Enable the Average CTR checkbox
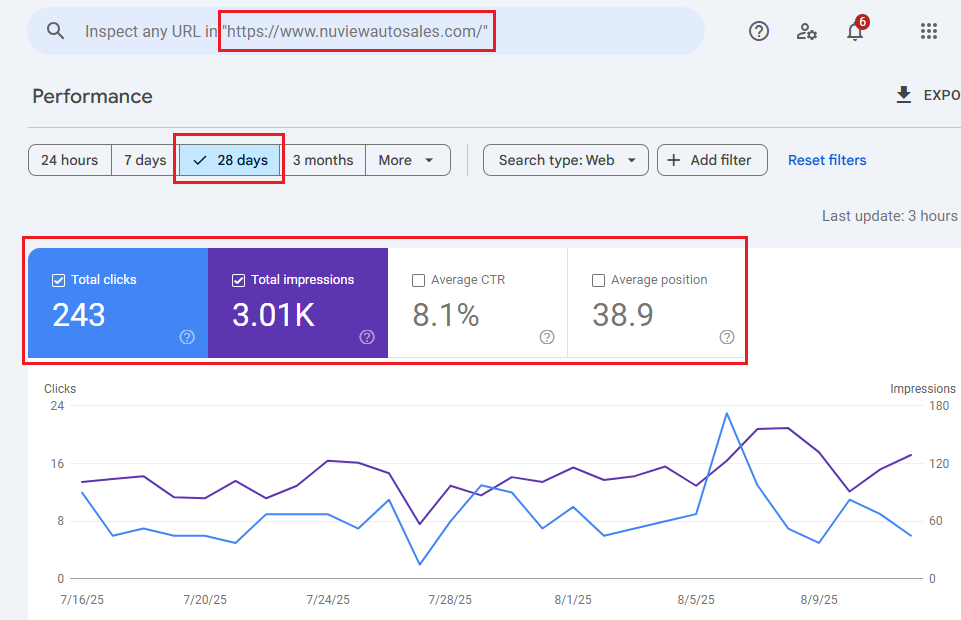This screenshot has width=961, height=620. pos(418,280)
